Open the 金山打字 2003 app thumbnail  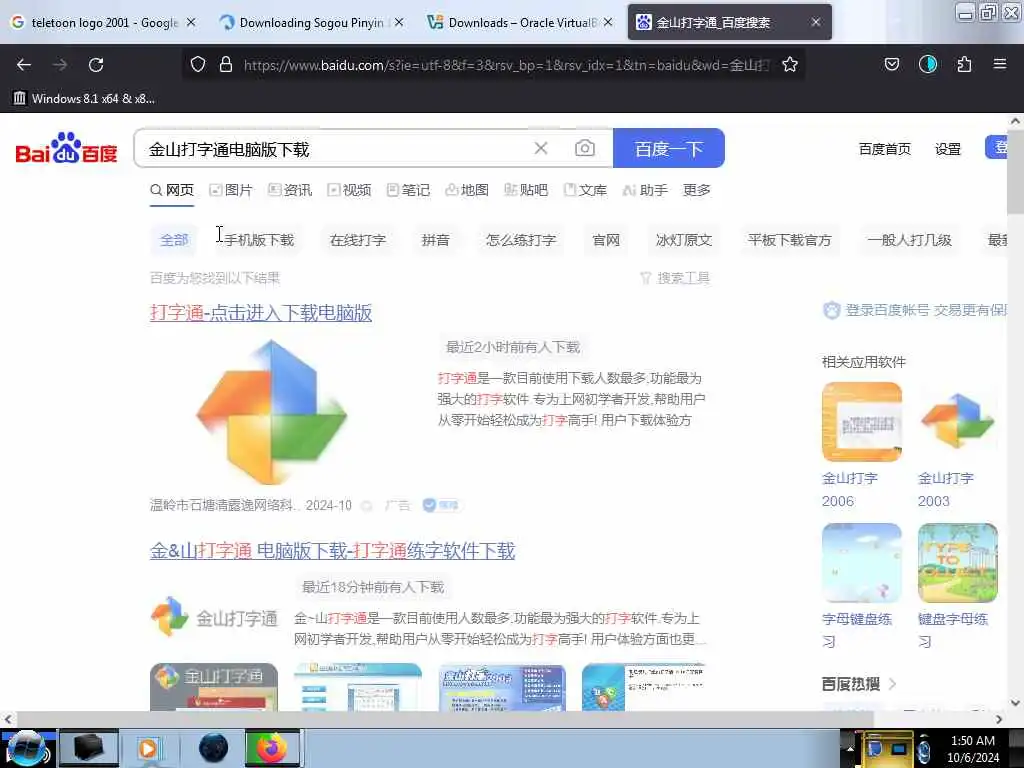(957, 422)
